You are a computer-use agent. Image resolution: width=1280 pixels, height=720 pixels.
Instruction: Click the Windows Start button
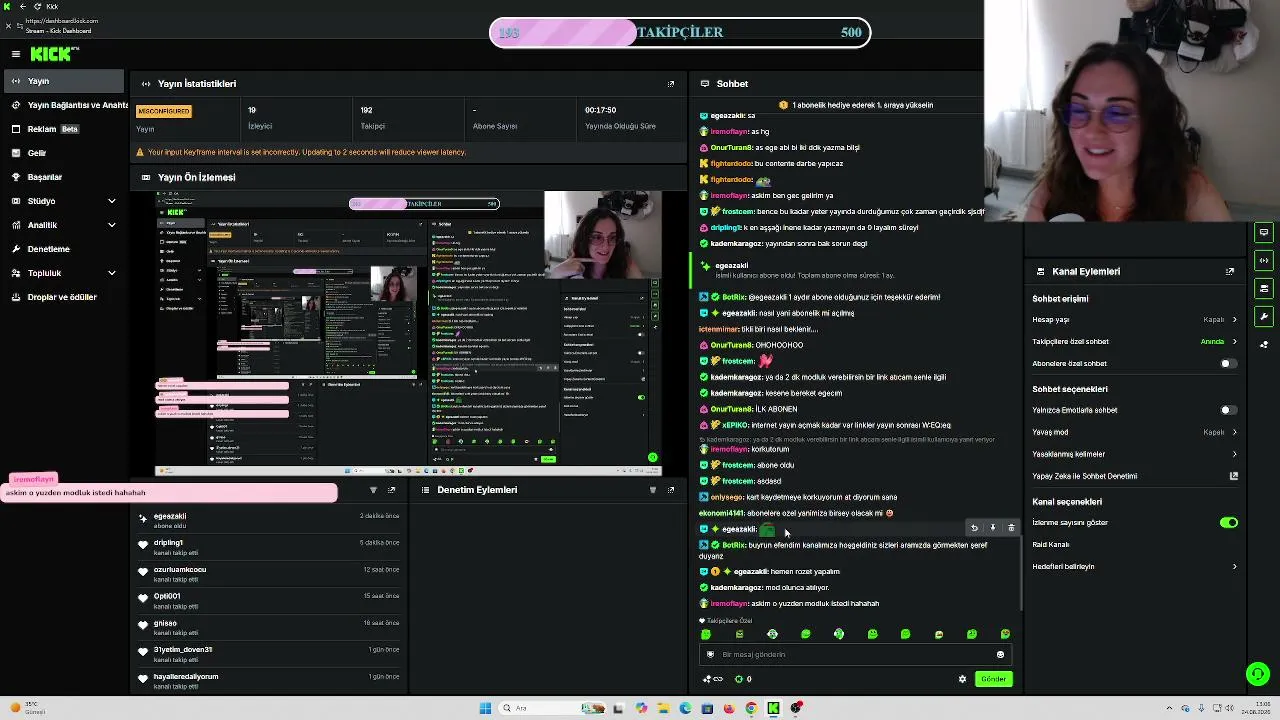click(485, 708)
